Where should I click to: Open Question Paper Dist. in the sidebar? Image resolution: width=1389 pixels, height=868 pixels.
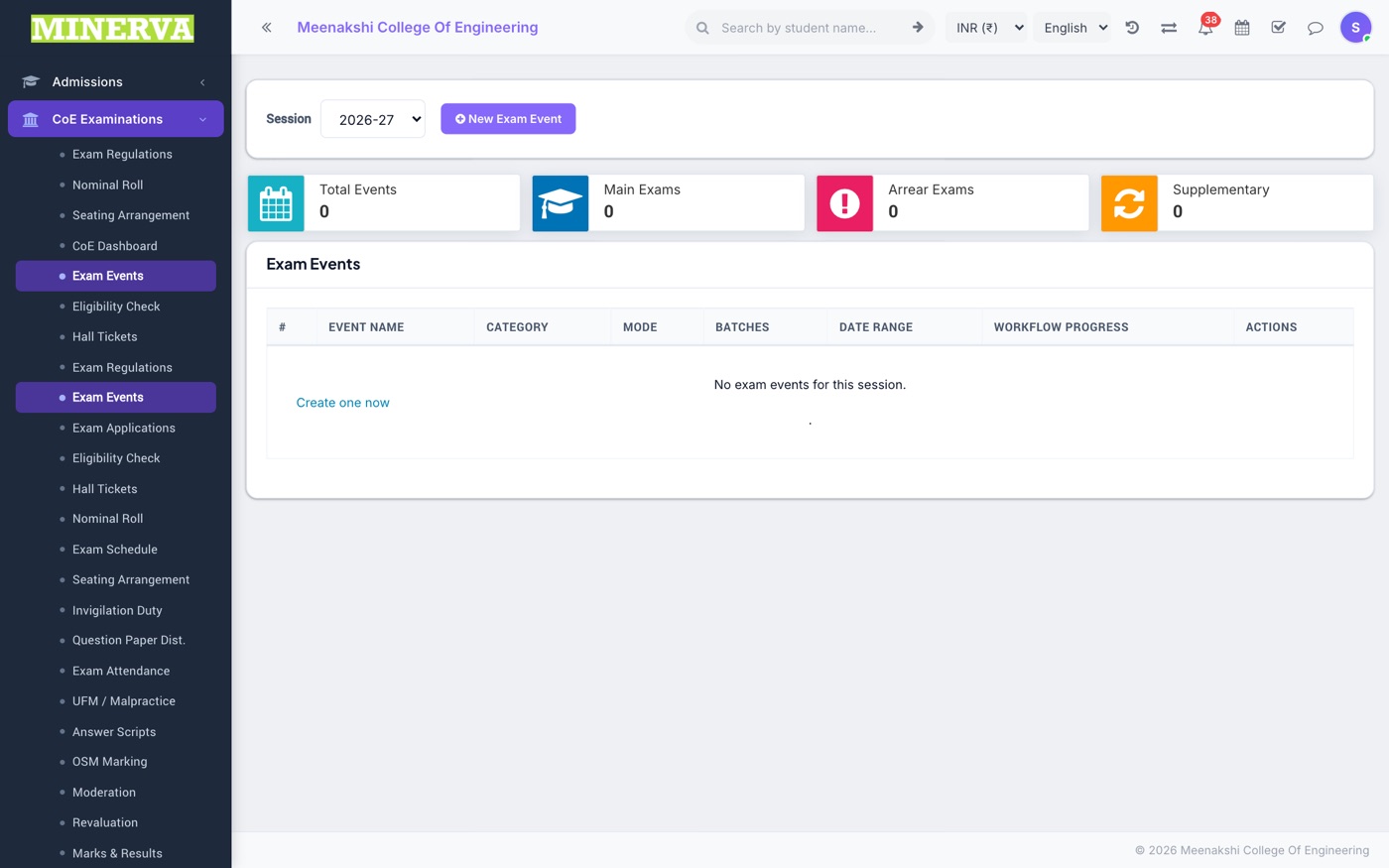point(129,640)
